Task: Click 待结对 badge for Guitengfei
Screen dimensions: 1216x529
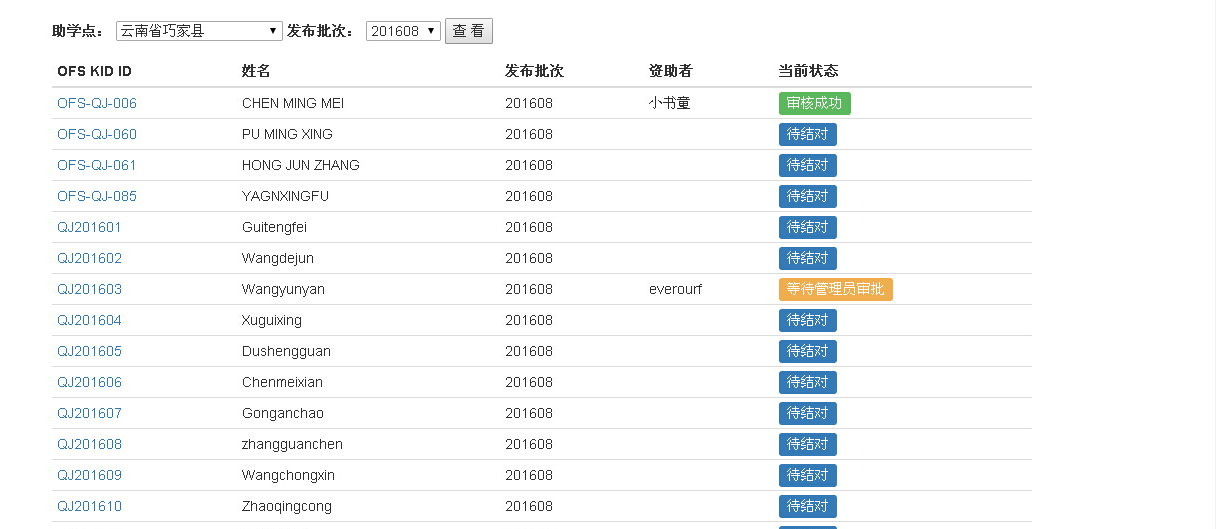Action: [808, 227]
